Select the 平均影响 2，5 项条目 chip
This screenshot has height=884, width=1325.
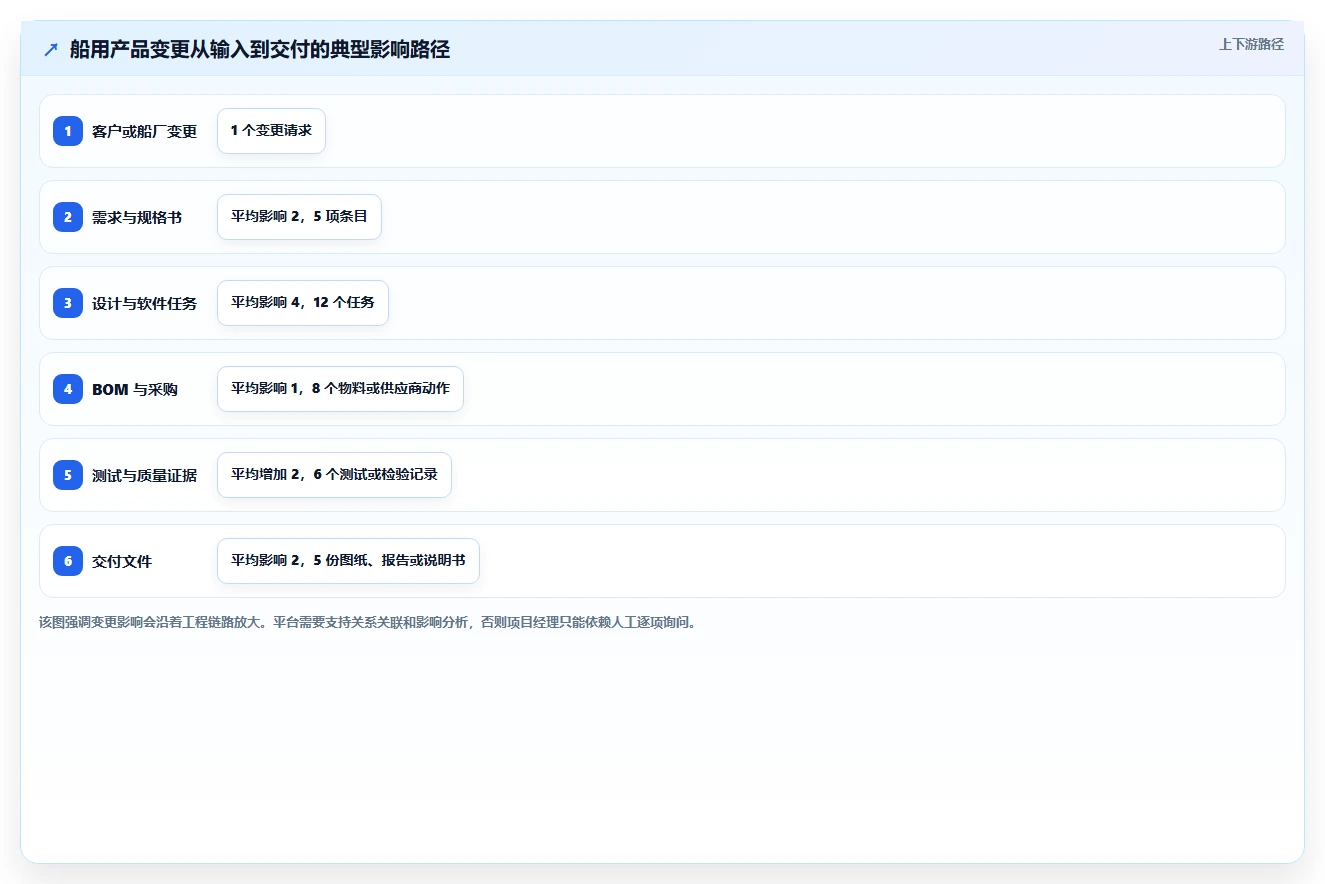[x=299, y=217]
